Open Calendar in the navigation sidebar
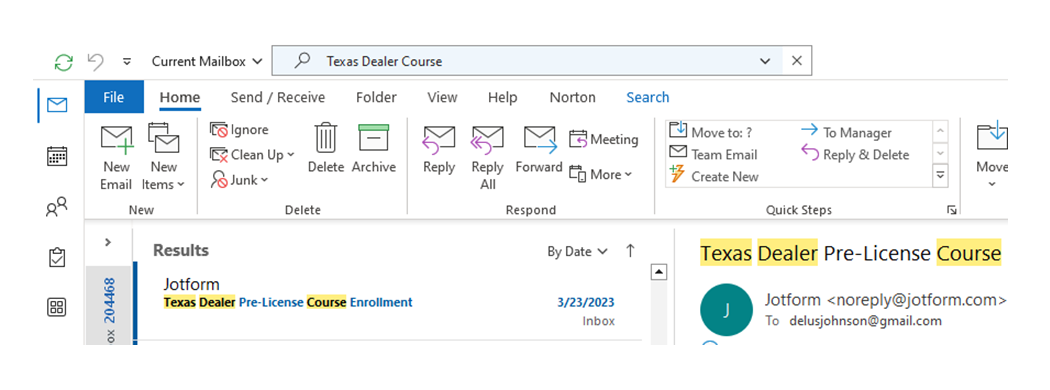 coord(57,156)
